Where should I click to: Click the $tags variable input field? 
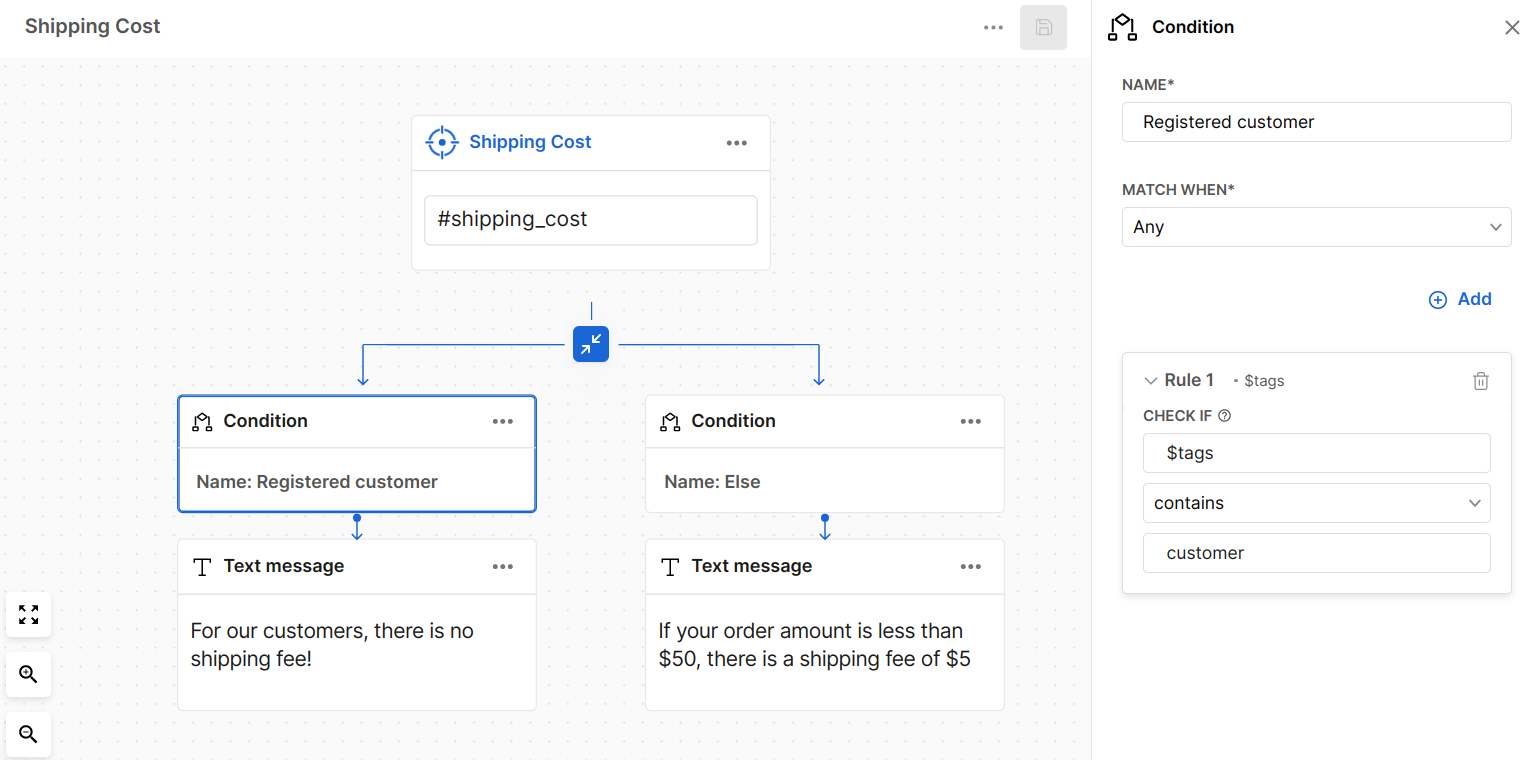tap(1316, 453)
